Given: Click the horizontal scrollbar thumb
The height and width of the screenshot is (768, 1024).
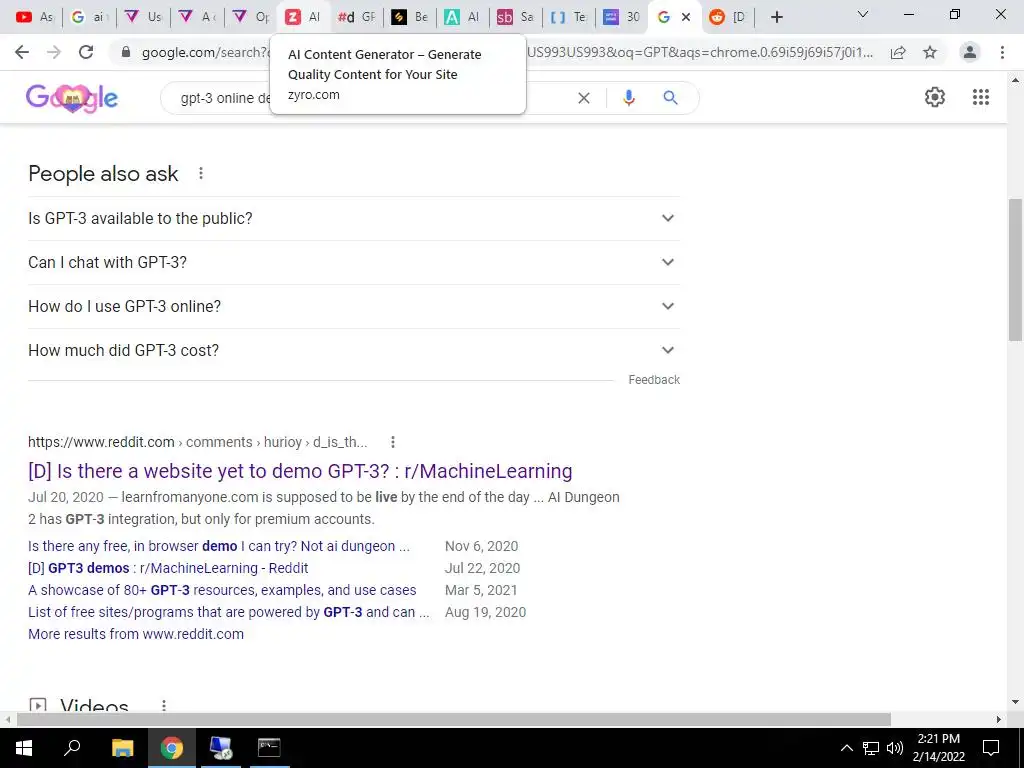Looking at the screenshot, I should [454, 719].
